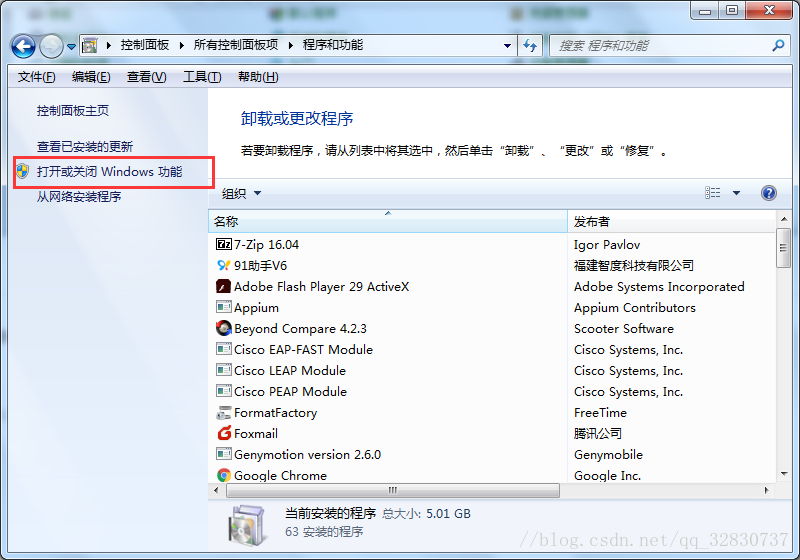Click the Cisco EAP-FAST Module icon
This screenshot has width=800, height=560.
tap(223, 349)
